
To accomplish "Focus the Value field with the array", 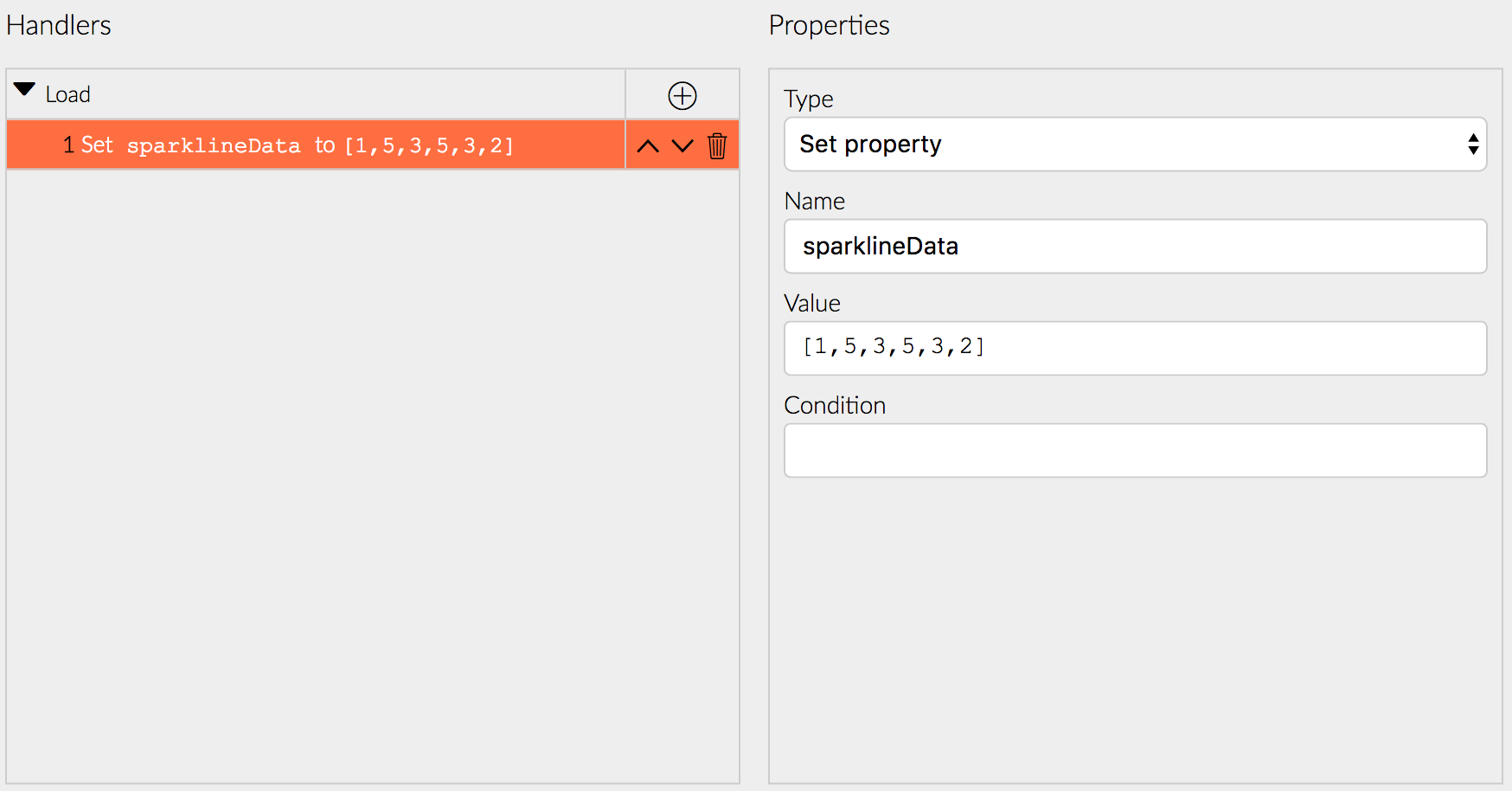I will tap(1135, 348).
